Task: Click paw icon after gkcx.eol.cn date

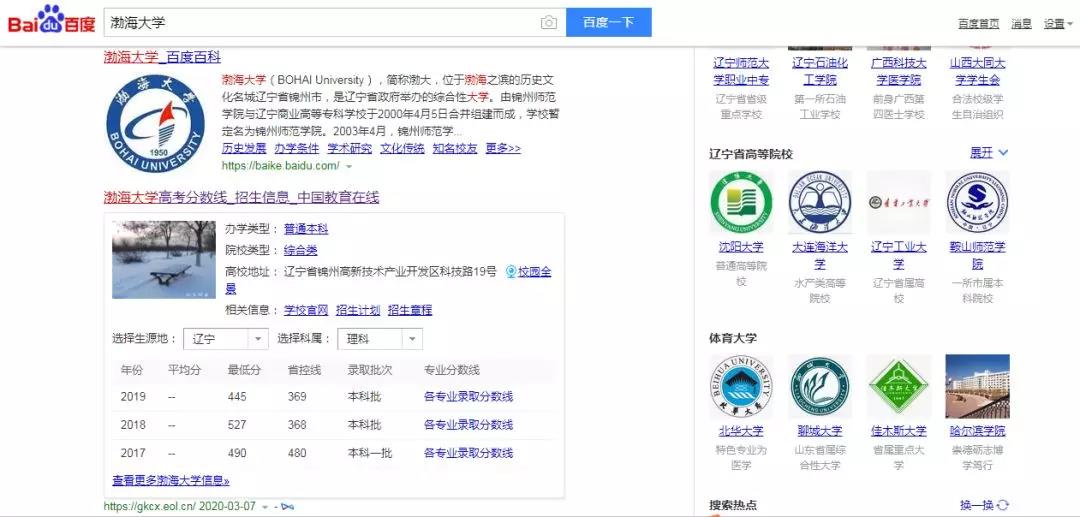Action: 287,507
